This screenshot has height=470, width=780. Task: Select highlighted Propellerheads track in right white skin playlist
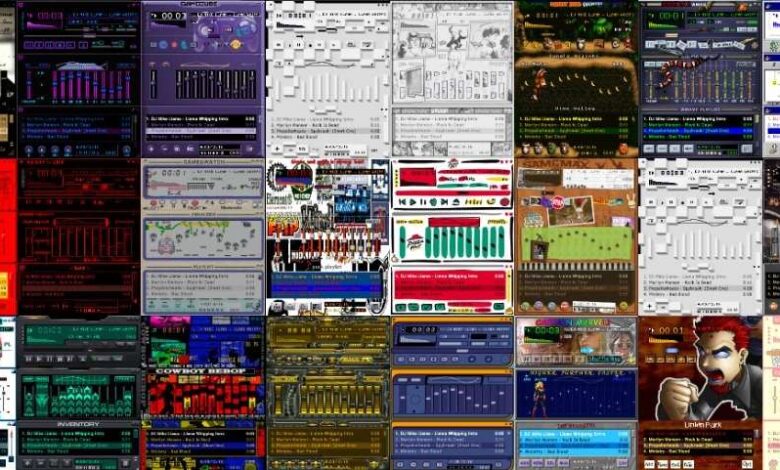pos(698,288)
